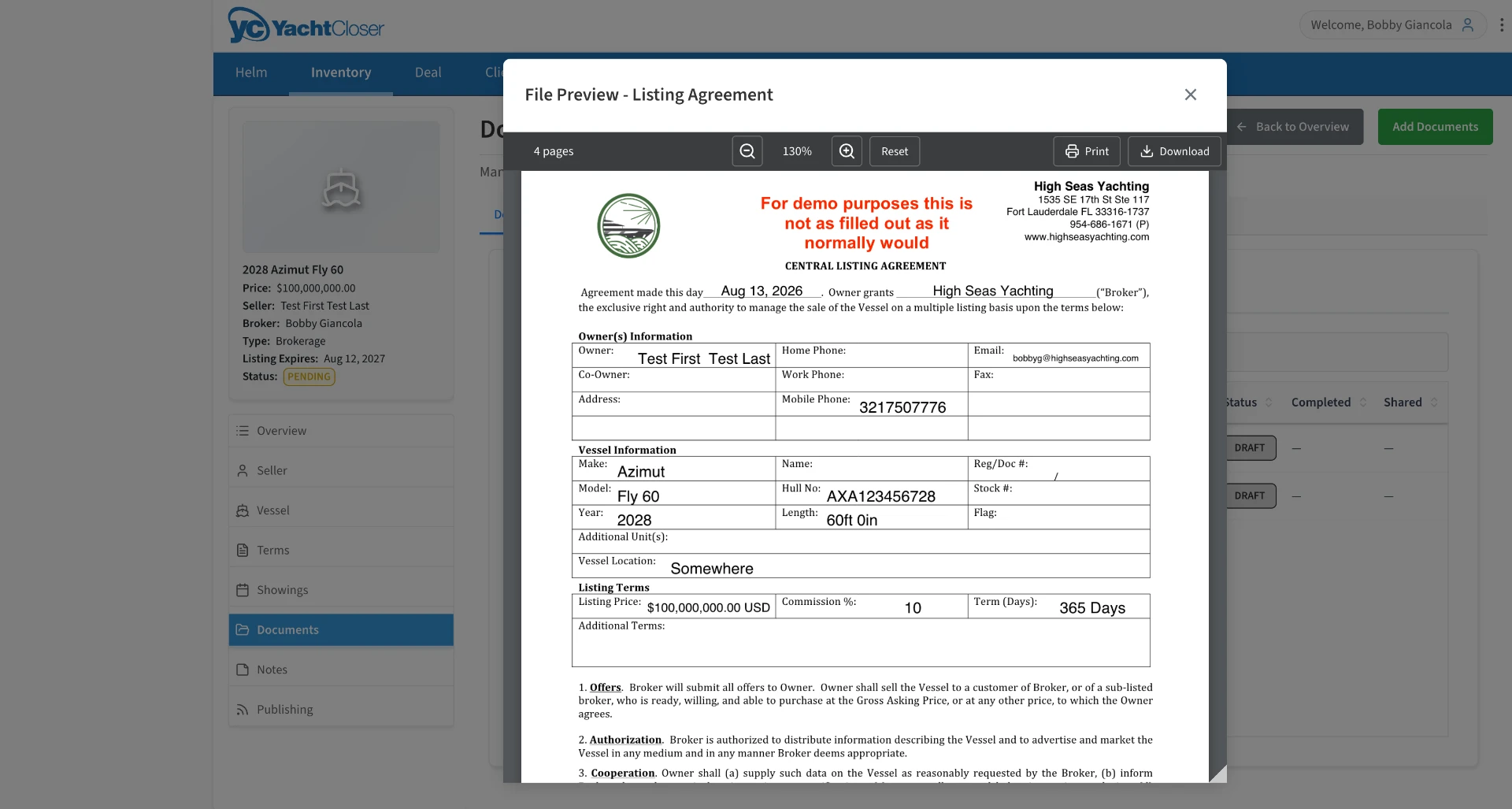The width and height of the screenshot is (1512, 809).
Task: Click the Welcome, Bobby Giancola label
Action: click(x=1381, y=25)
